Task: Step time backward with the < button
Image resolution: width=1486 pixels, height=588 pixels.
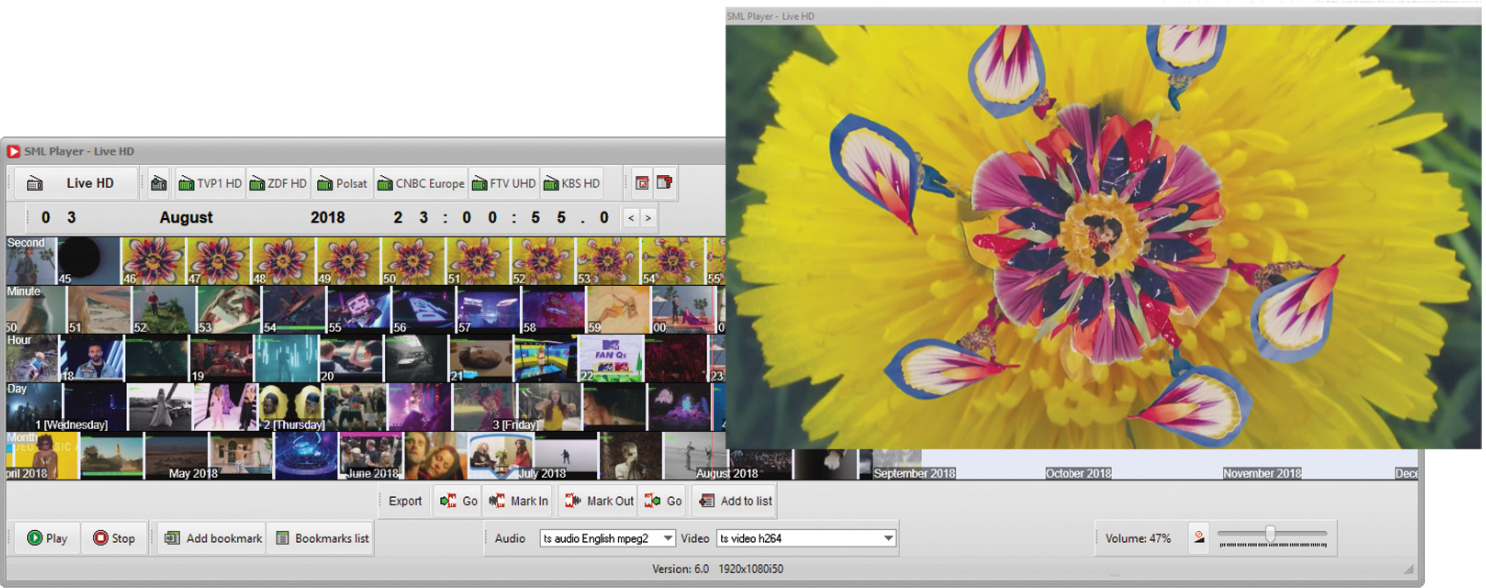Action: tap(630, 218)
